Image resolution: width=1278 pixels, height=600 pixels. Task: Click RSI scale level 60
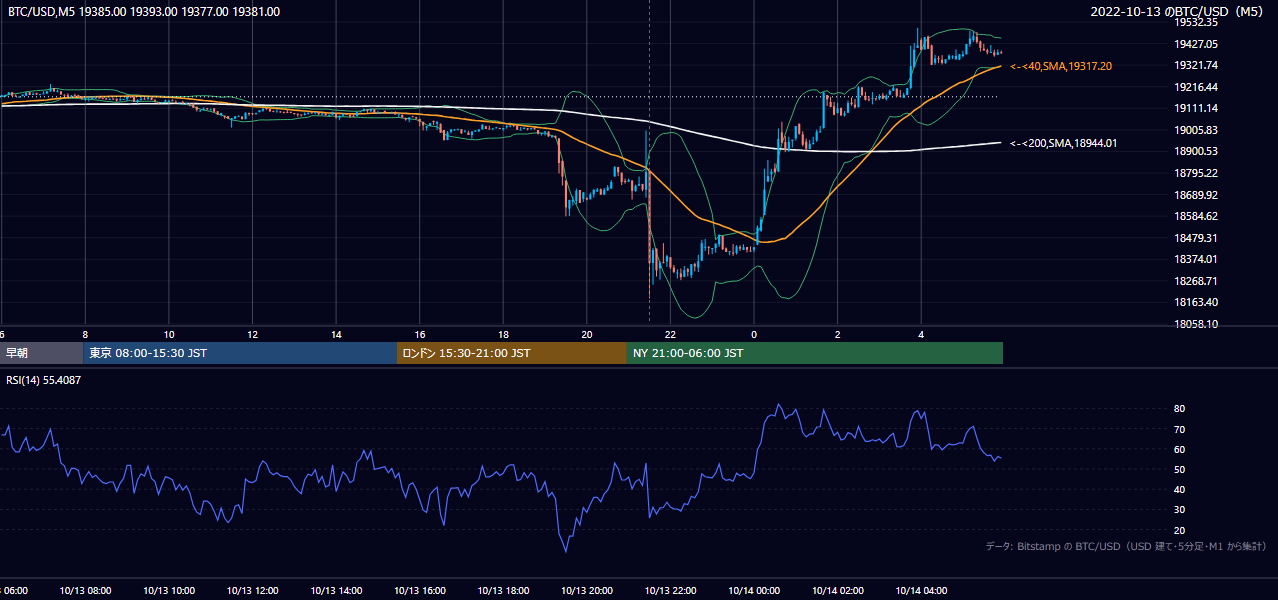1180,449
